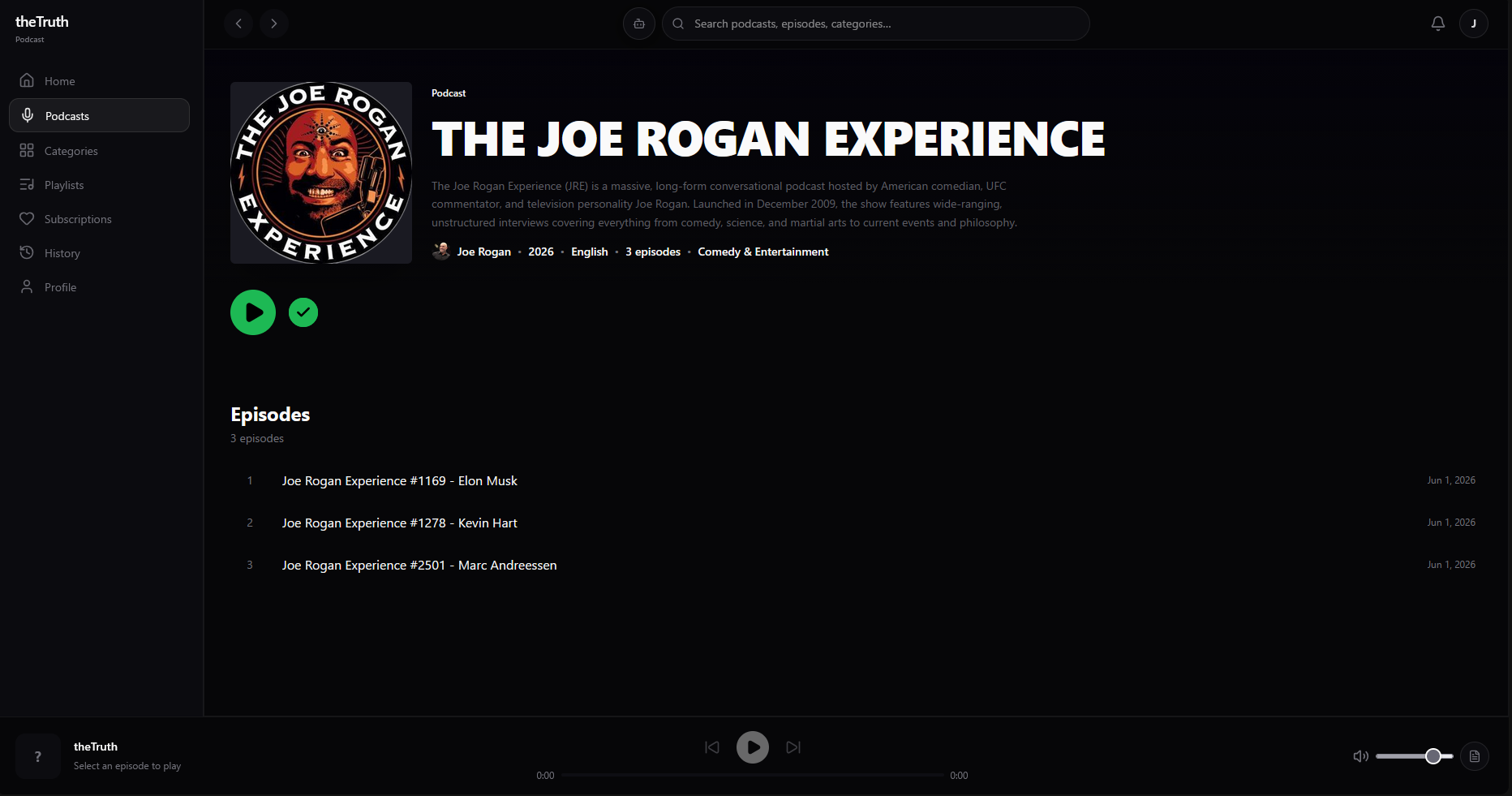Screen dimensions: 1512x796
Task: Click the 2026 year label
Action: (541, 252)
